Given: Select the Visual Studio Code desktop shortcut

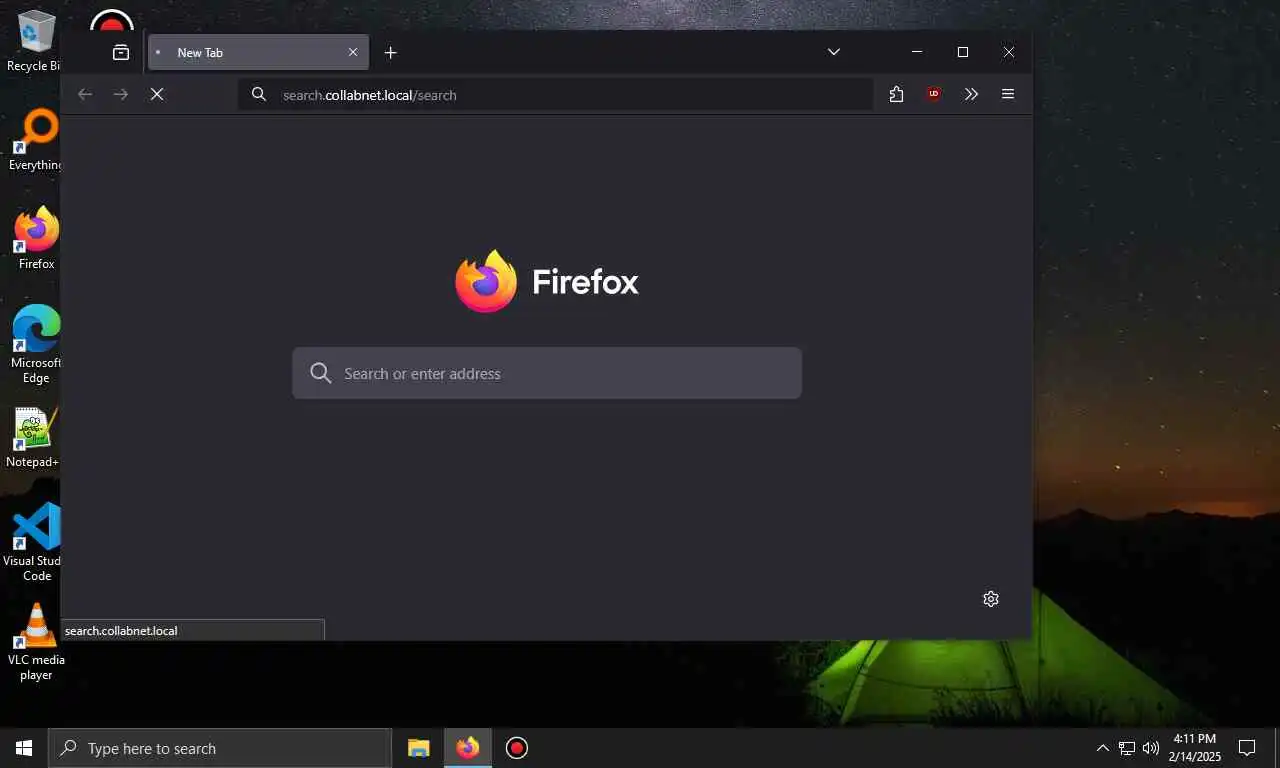Looking at the screenshot, I should (x=34, y=542).
